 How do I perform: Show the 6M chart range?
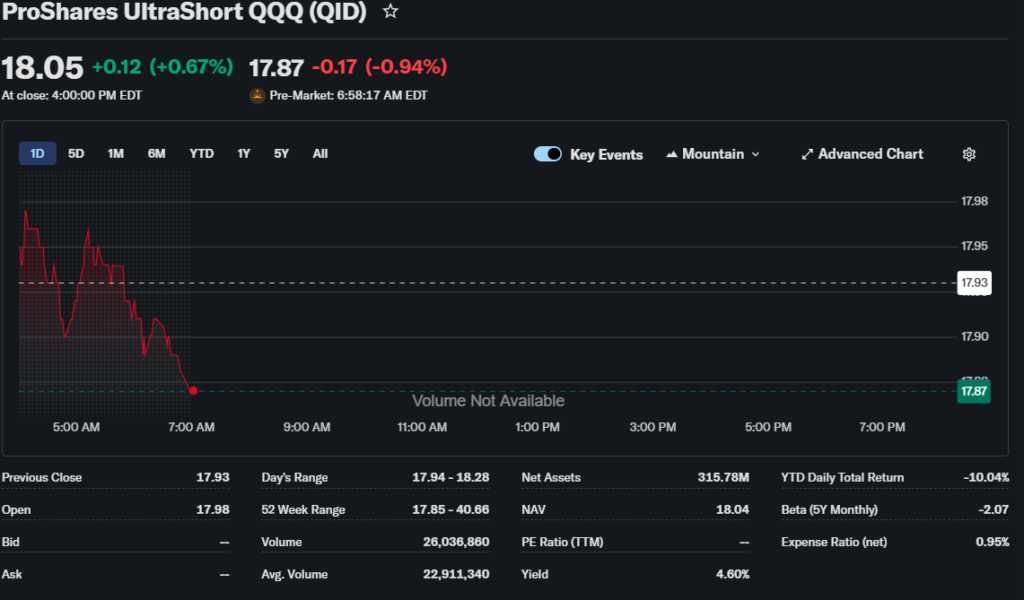[x=156, y=154]
